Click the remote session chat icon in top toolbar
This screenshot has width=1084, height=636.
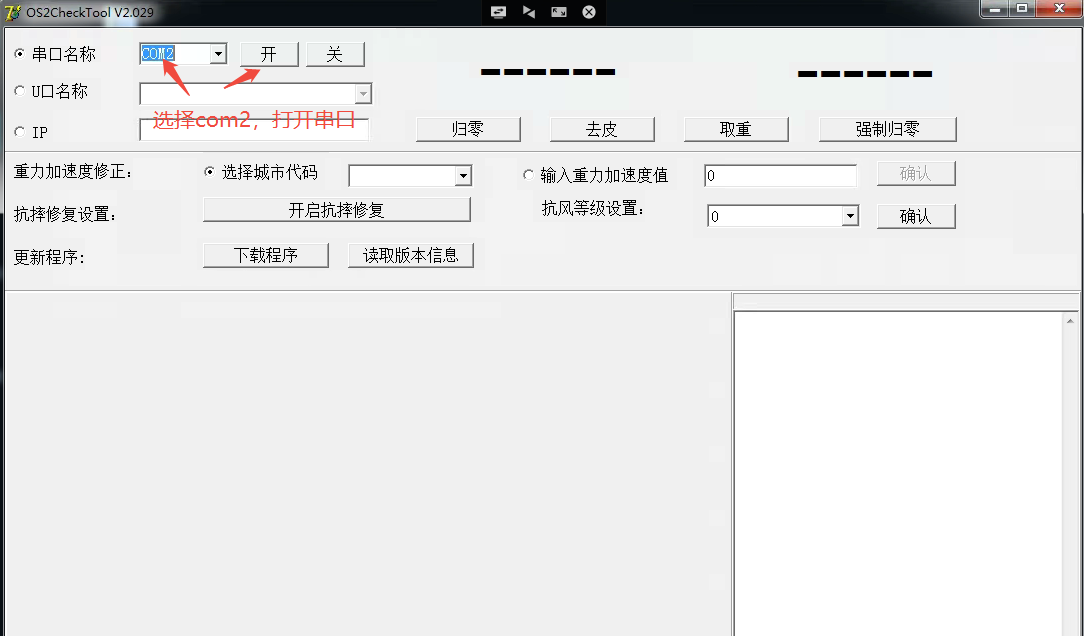(498, 12)
